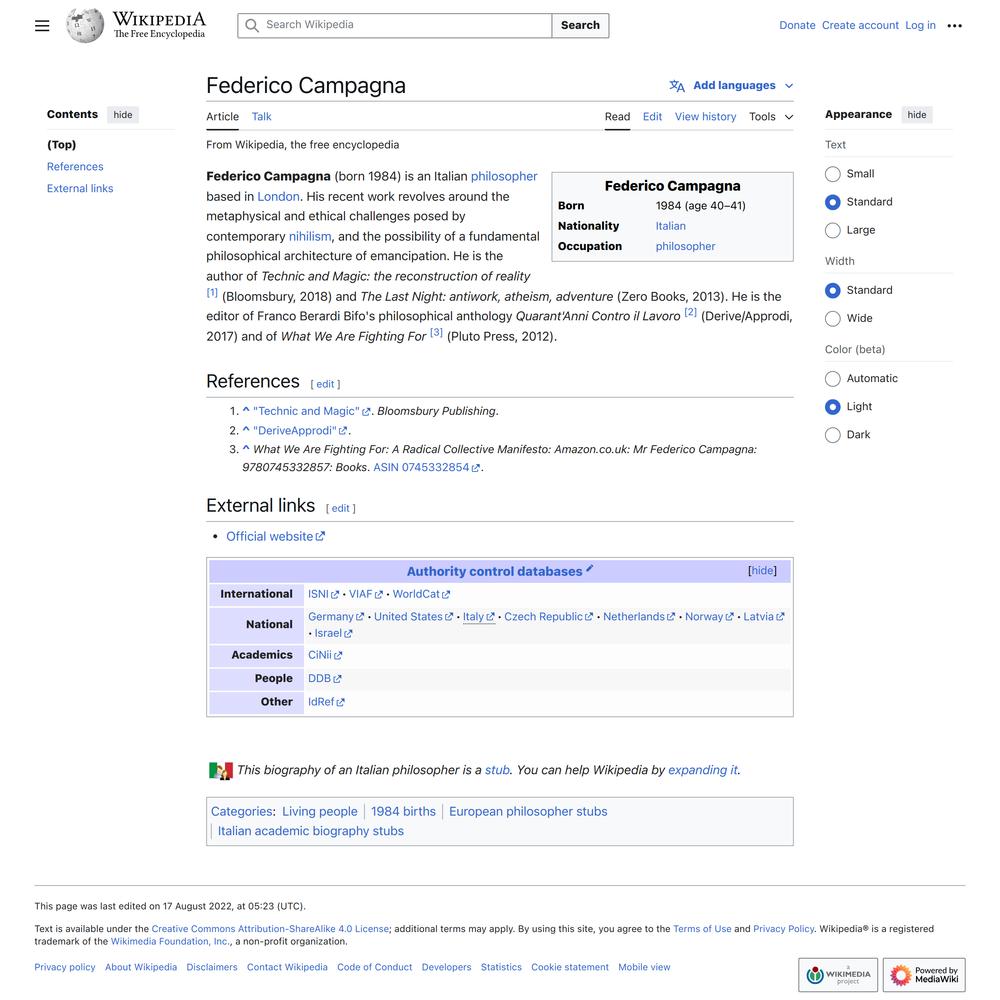Jump up from reference 2 caret

tap(246, 430)
